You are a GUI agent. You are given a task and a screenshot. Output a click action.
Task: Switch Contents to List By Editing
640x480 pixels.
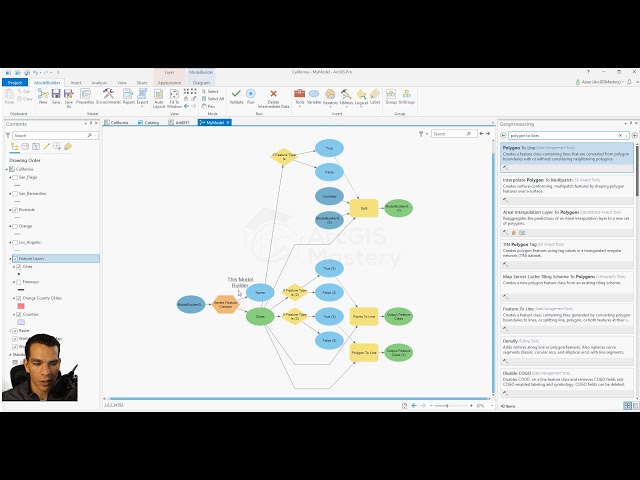coord(47,147)
